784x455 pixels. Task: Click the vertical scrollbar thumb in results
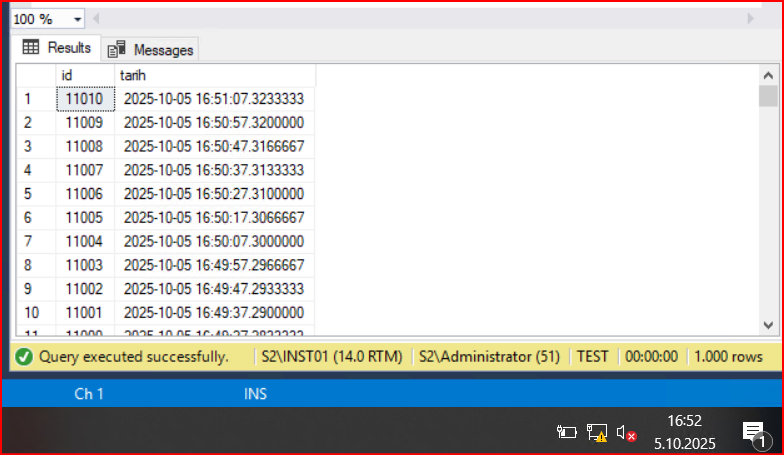pyautogui.click(x=768, y=96)
